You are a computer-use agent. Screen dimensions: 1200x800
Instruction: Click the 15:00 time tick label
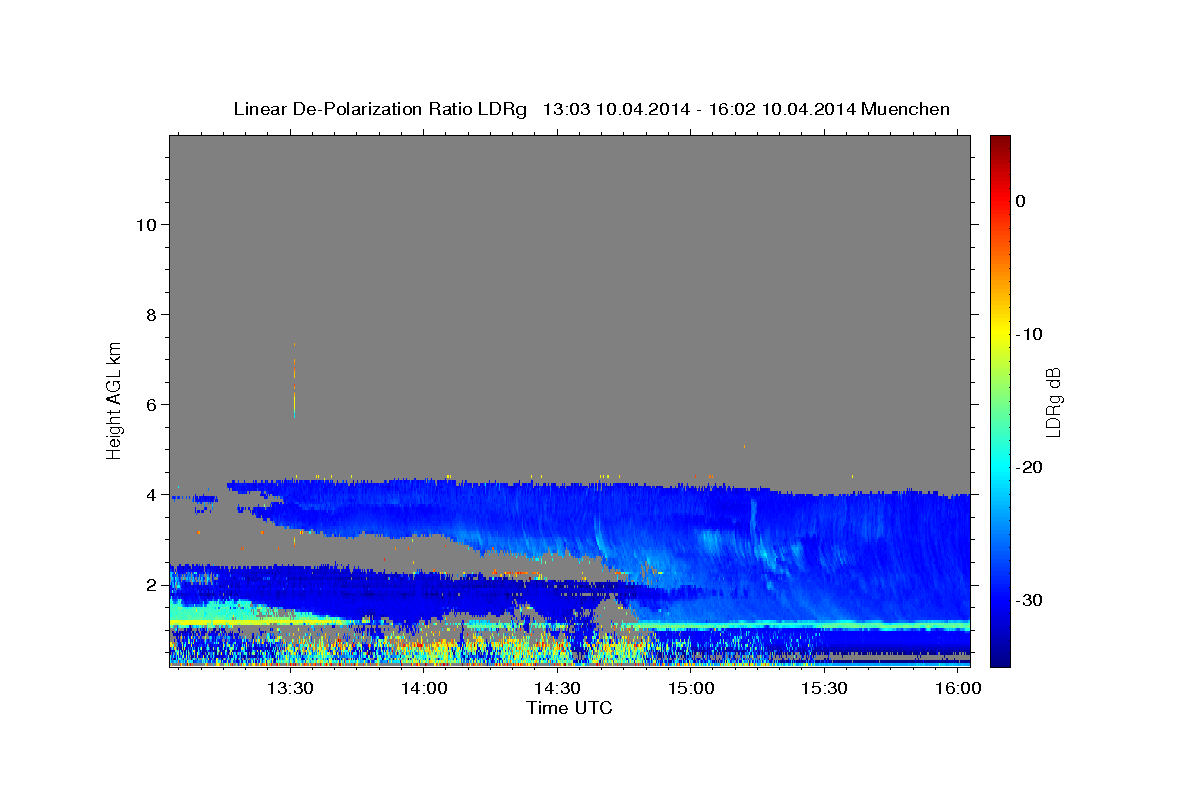click(x=690, y=688)
